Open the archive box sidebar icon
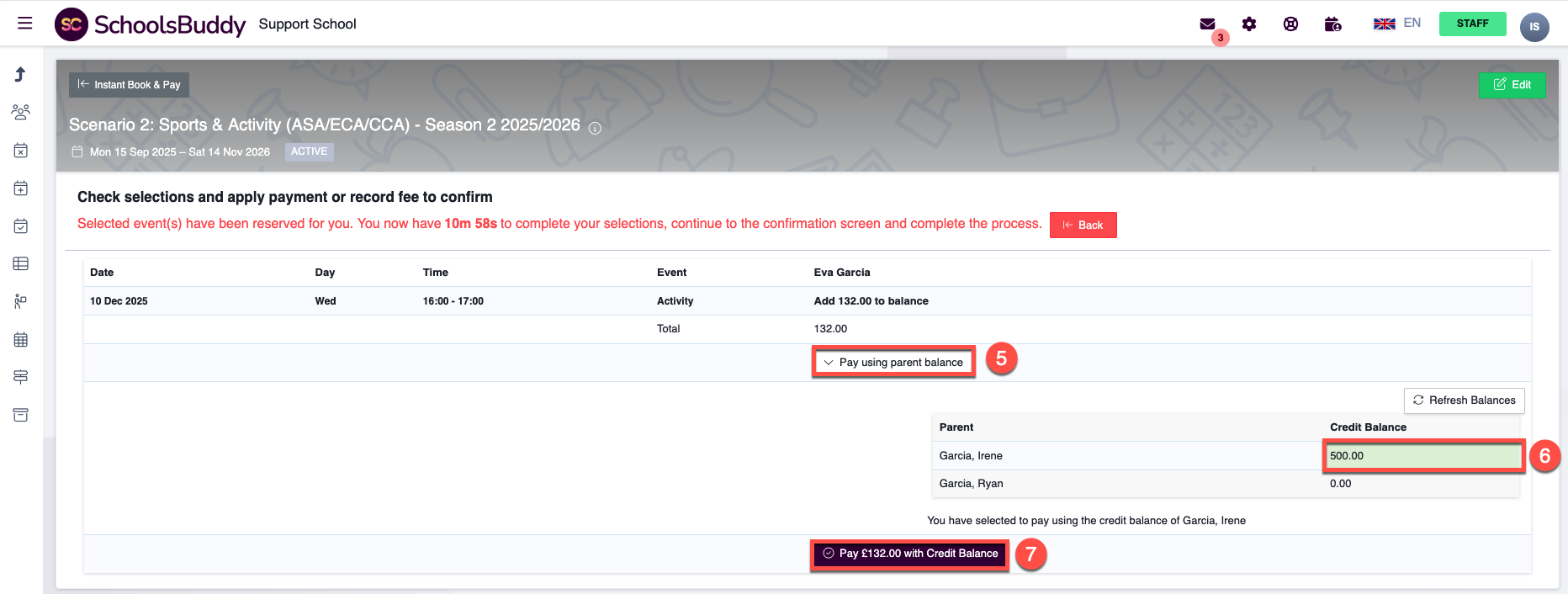The width and height of the screenshot is (1568, 594). 21,415
